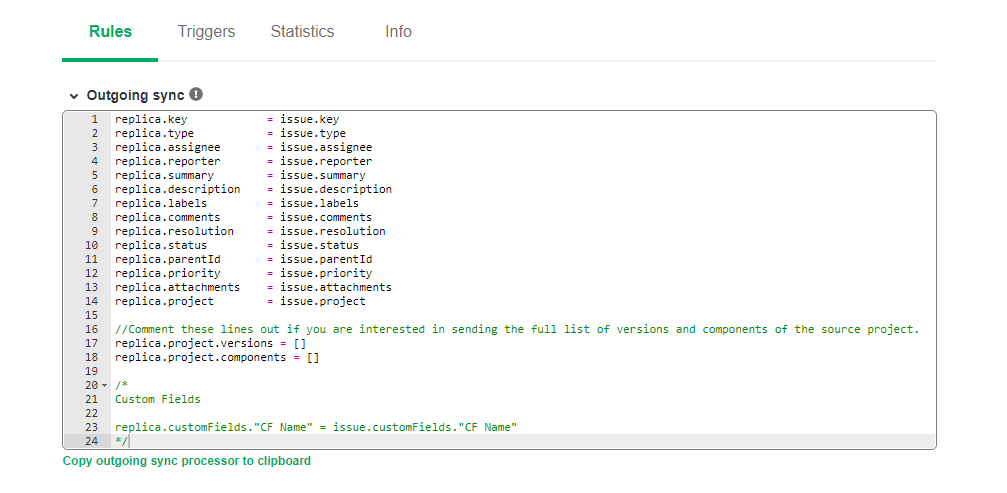Click the green comment line 16
The width and height of the screenshot is (1007, 493).
point(517,329)
